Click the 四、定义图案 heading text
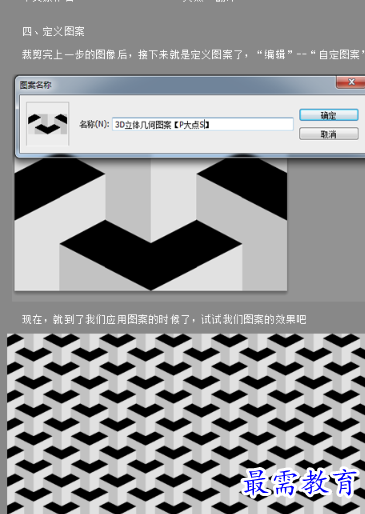The image size is (365, 514). pos(53,32)
